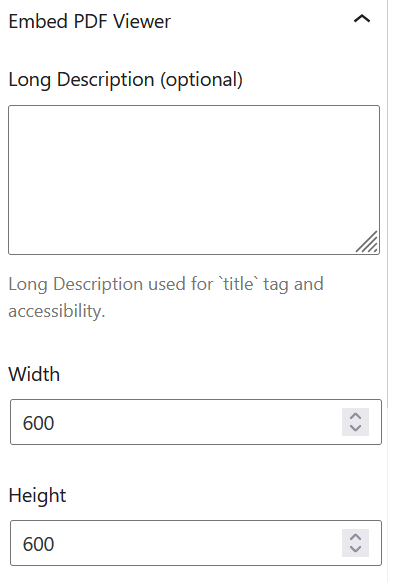
Task: Select the 600 value in Height
Action: tap(39, 544)
